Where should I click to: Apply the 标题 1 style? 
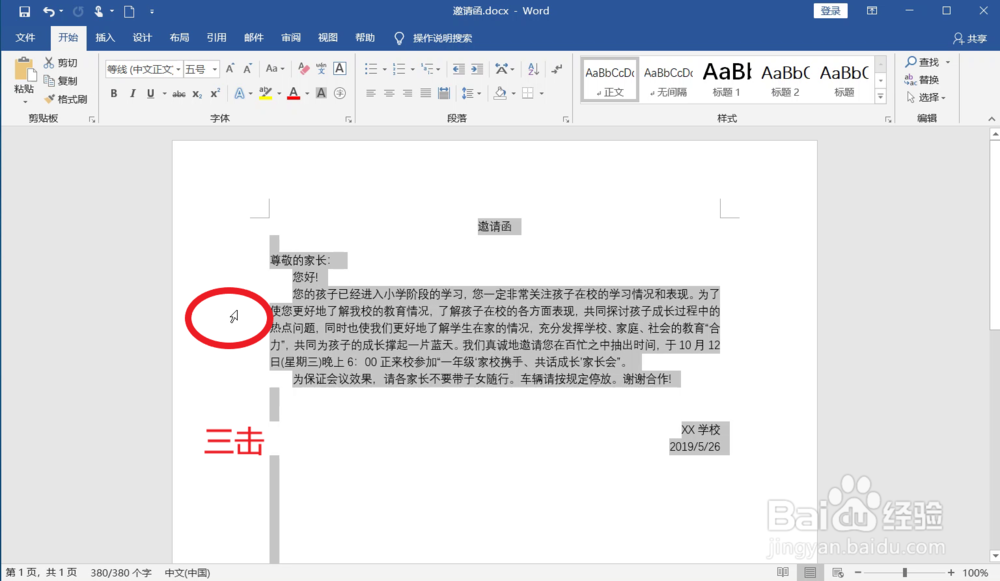tap(726, 77)
